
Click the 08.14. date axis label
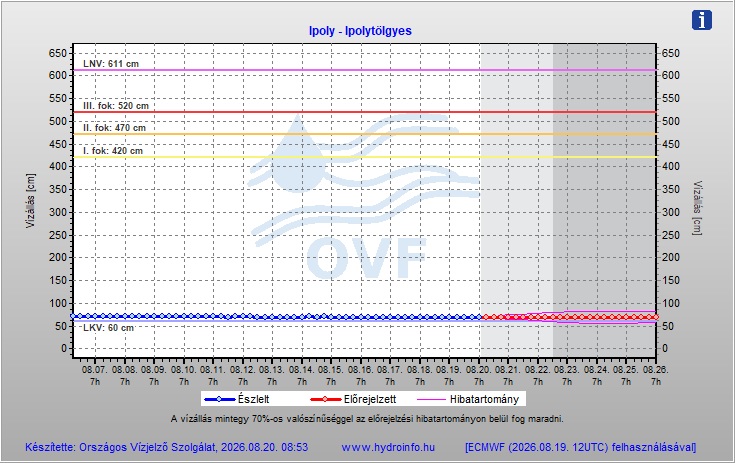(x=301, y=370)
